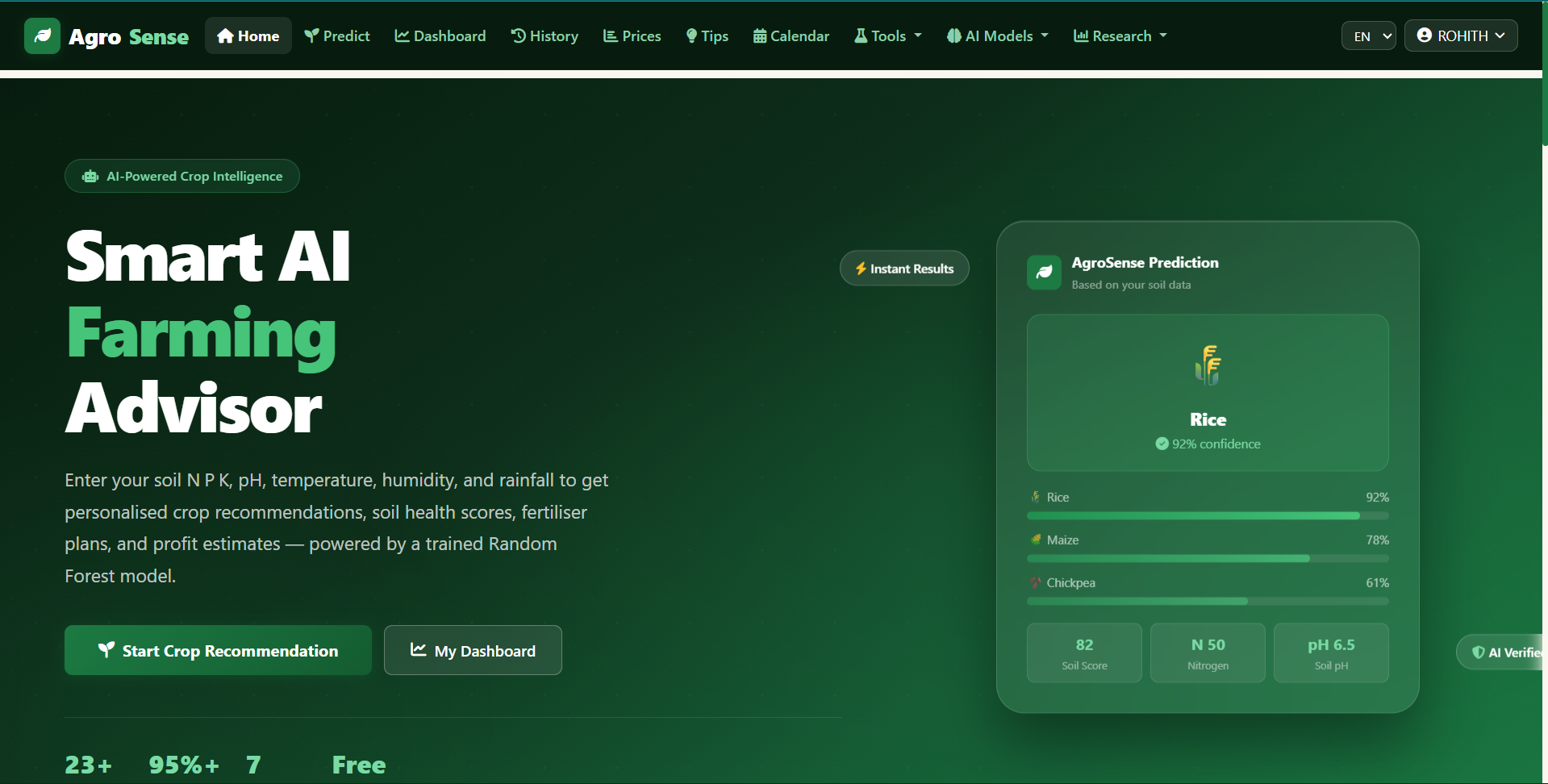Select the Predict seedling icon
The height and width of the screenshot is (784, 1548).
click(x=311, y=35)
